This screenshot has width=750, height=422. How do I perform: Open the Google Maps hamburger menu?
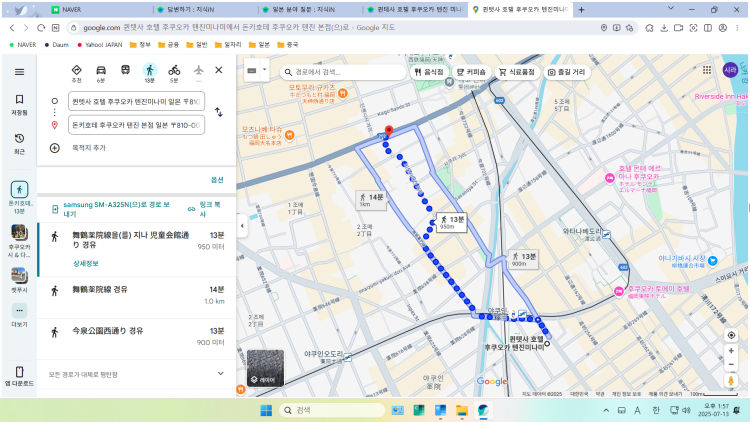[x=19, y=72]
